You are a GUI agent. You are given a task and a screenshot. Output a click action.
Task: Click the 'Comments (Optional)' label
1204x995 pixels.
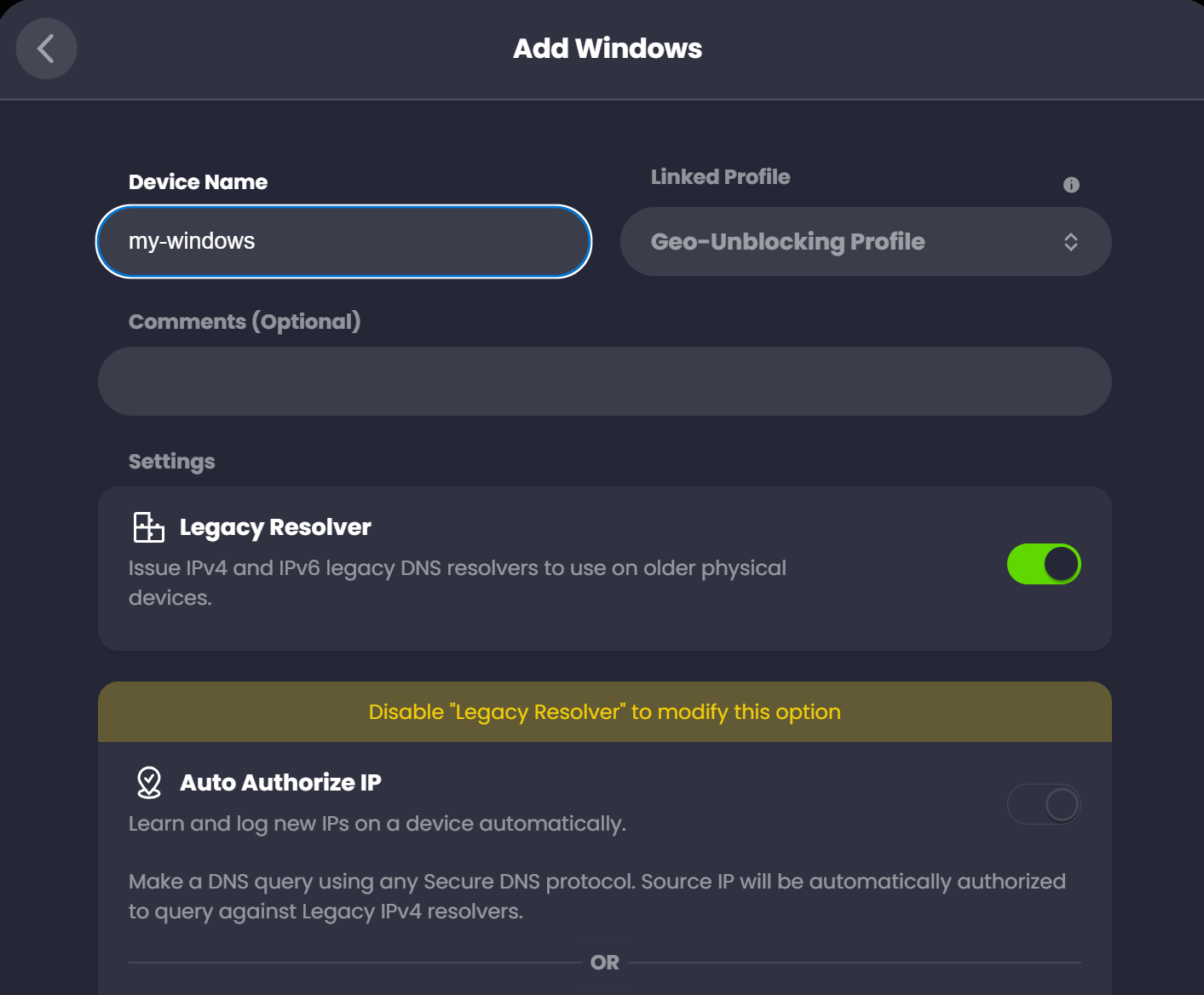pos(245,321)
